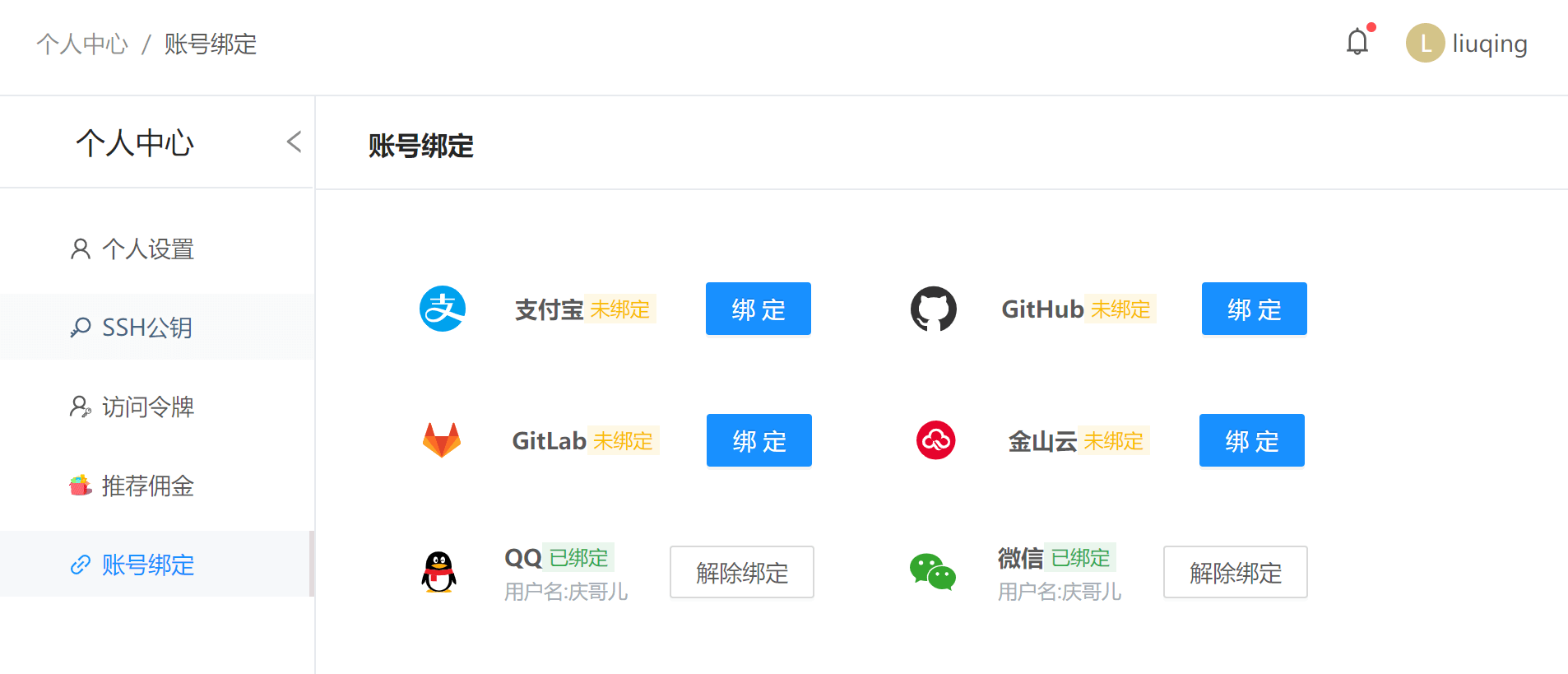Select 账号绑定 in the sidebar

(156, 564)
